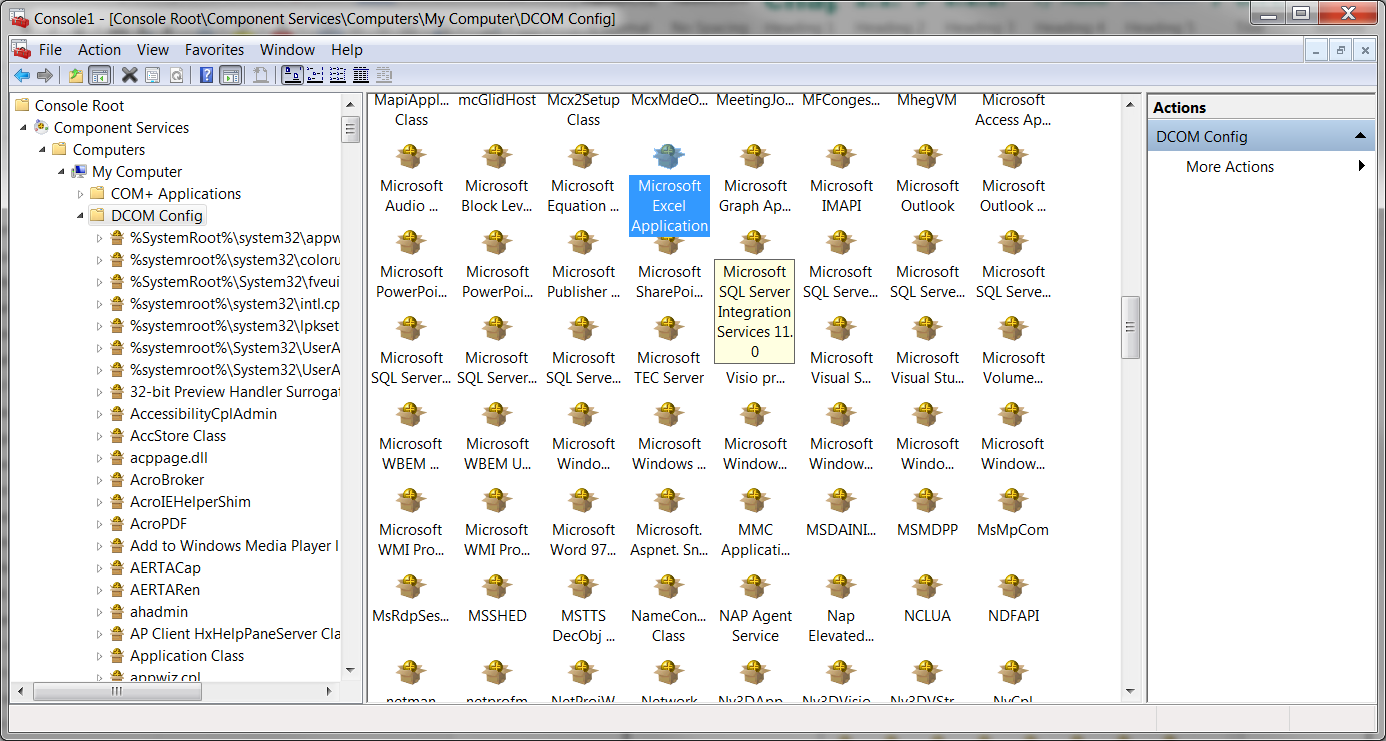
Task: Click the Forward arrow toolbar icon
Action: pyautogui.click(x=44, y=75)
